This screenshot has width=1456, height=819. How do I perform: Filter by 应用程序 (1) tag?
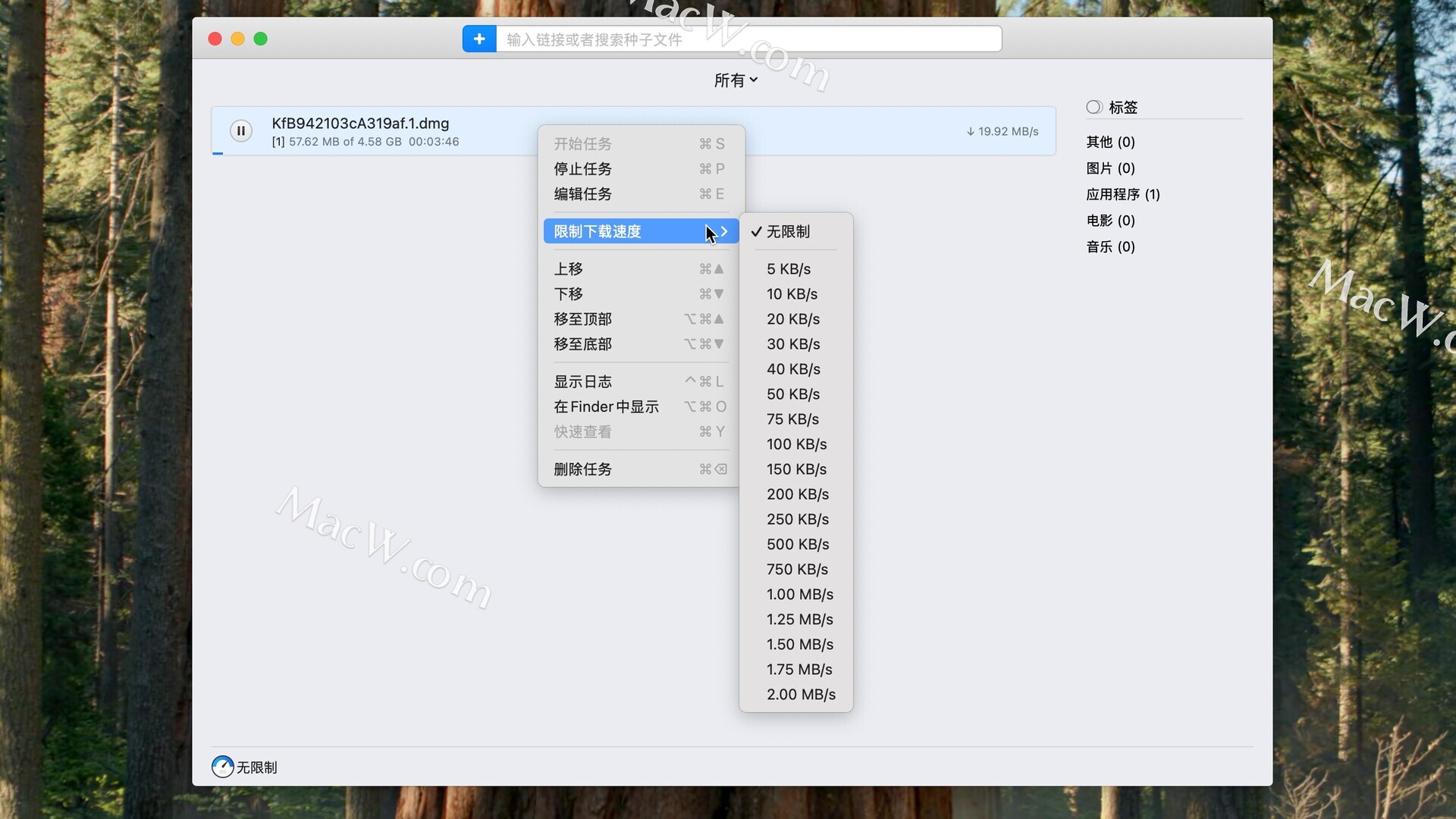click(1122, 194)
